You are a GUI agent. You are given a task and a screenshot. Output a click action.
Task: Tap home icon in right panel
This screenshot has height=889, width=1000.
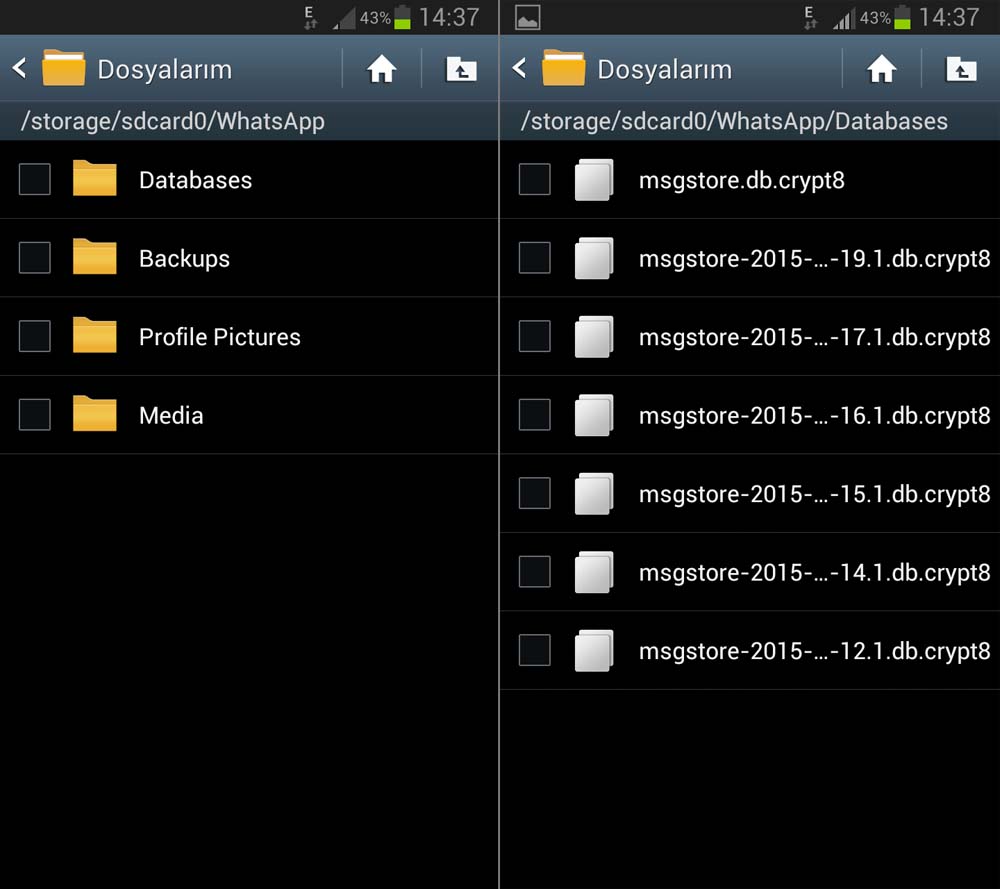pyautogui.click(x=881, y=69)
